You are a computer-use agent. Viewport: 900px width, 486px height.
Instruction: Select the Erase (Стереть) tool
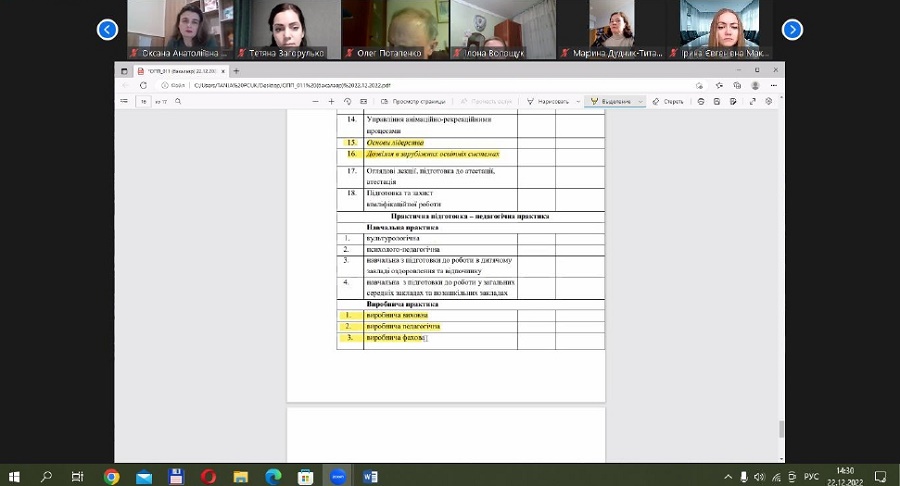point(668,101)
